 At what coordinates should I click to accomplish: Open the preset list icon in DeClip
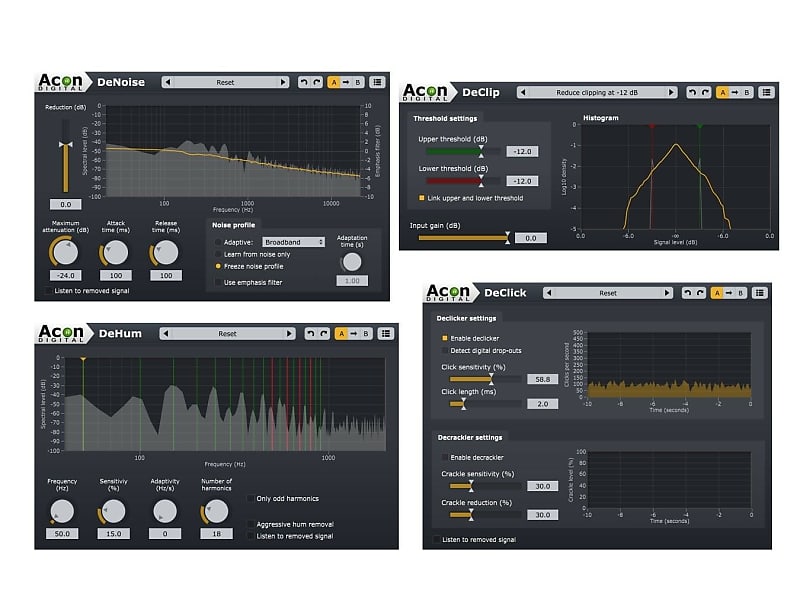coord(765,92)
